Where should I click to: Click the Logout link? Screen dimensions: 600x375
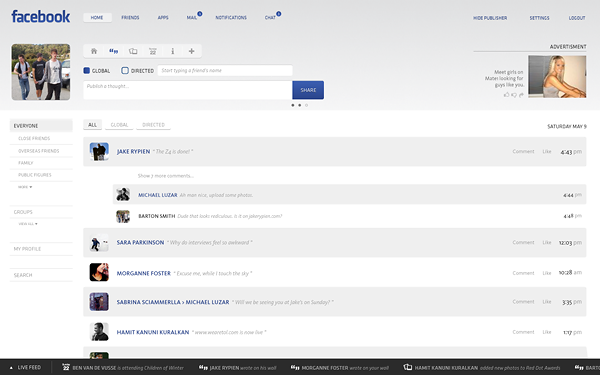(577, 18)
